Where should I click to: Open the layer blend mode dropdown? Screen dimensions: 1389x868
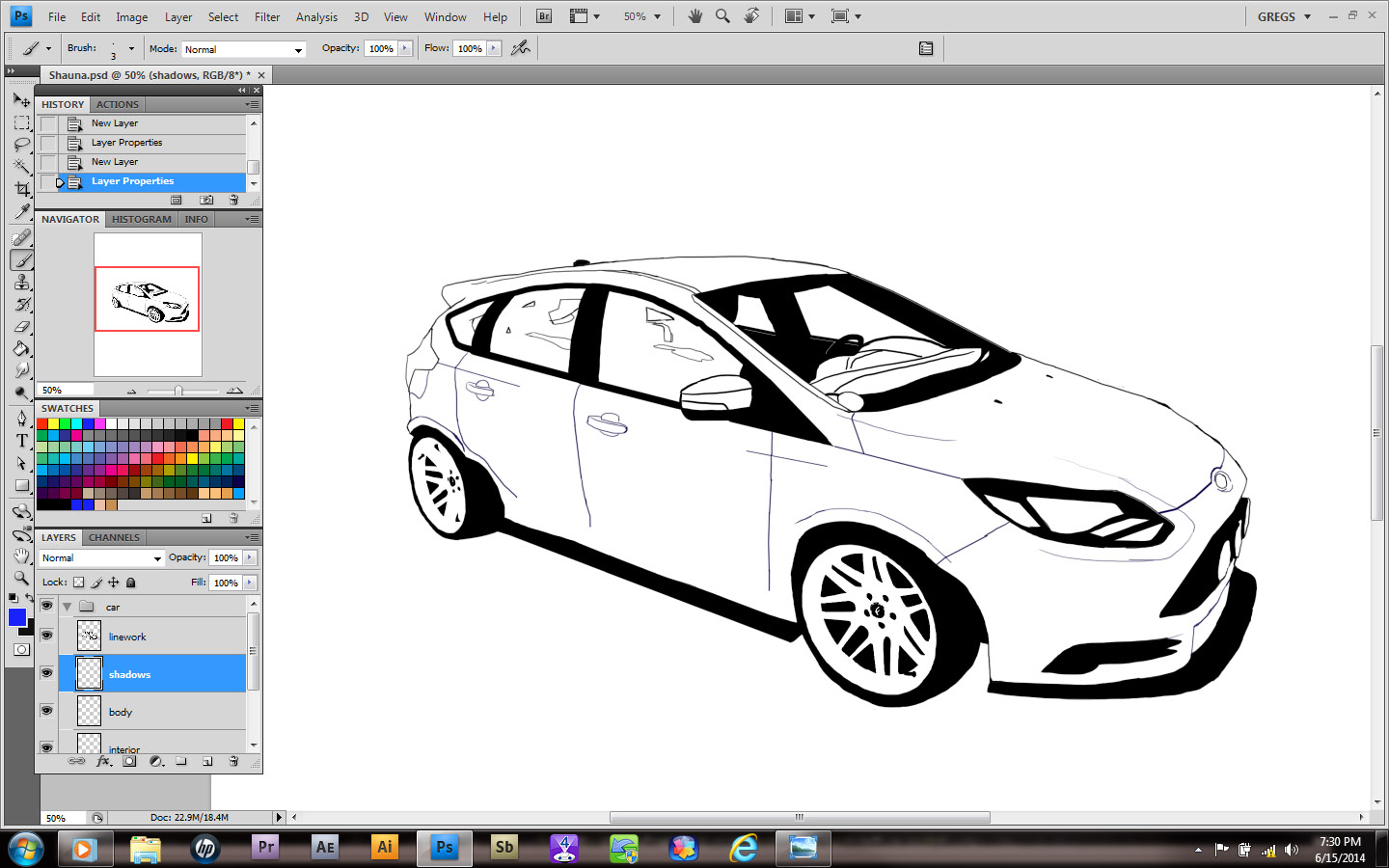(x=101, y=558)
